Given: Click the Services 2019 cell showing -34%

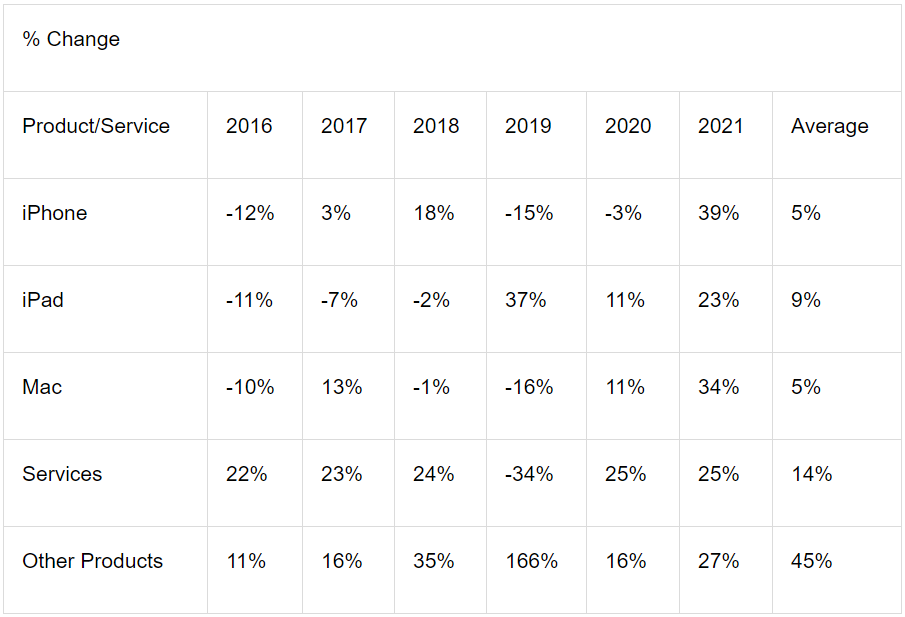Looking at the screenshot, I should (529, 474).
